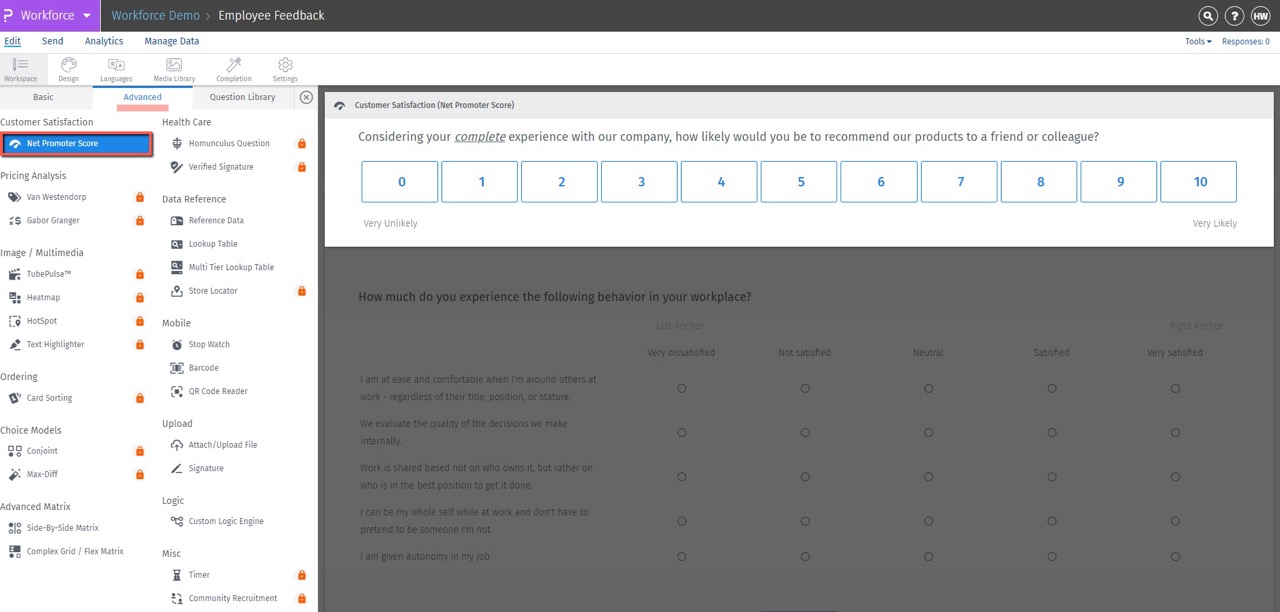Select Neutral for 'I am given autonomy in my job'
1280x612 pixels.
928,556
